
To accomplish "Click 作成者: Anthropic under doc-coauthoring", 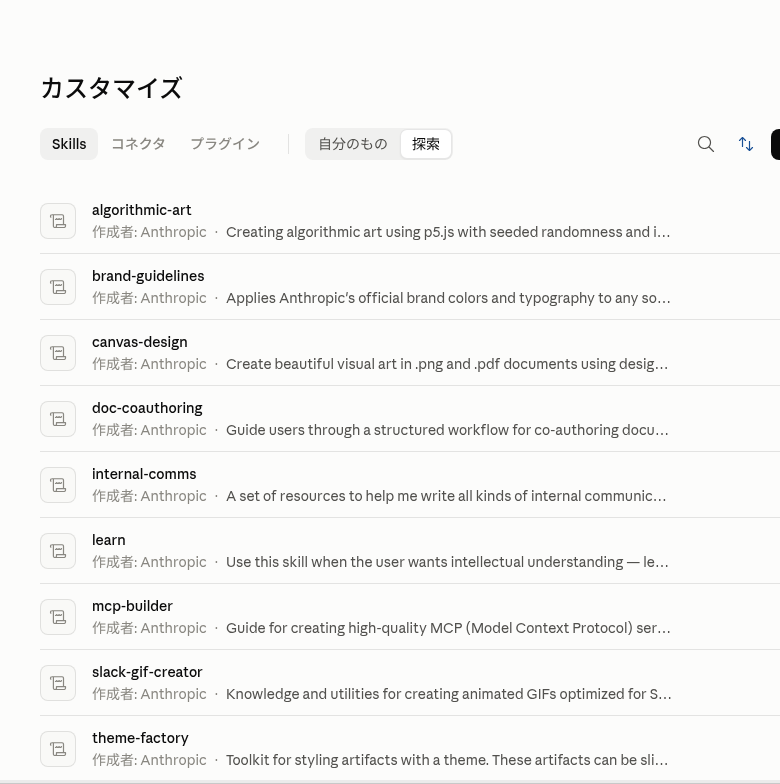I will [x=149, y=430].
